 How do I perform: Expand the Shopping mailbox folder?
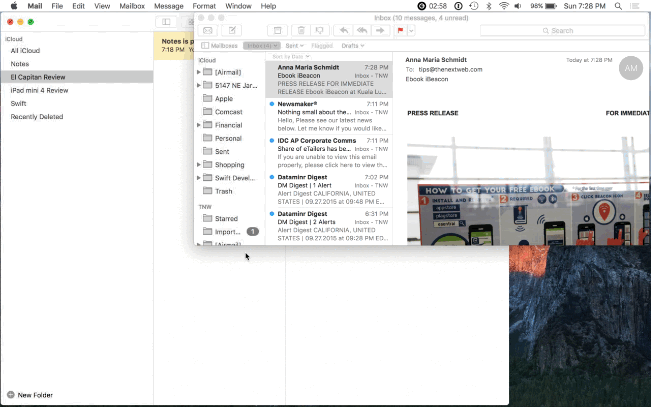[199, 164]
